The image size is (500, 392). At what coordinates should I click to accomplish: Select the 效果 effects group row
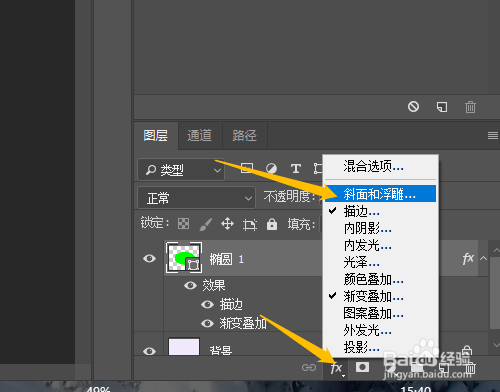(x=214, y=285)
